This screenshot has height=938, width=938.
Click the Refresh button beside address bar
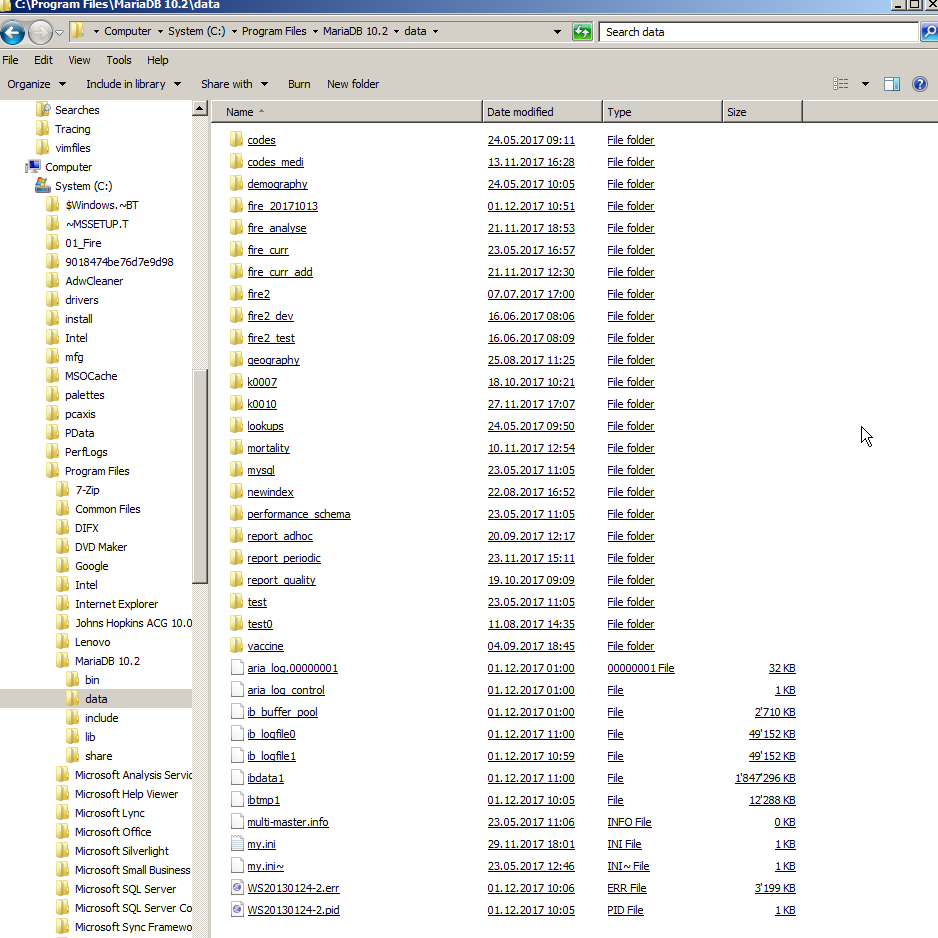click(x=582, y=32)
